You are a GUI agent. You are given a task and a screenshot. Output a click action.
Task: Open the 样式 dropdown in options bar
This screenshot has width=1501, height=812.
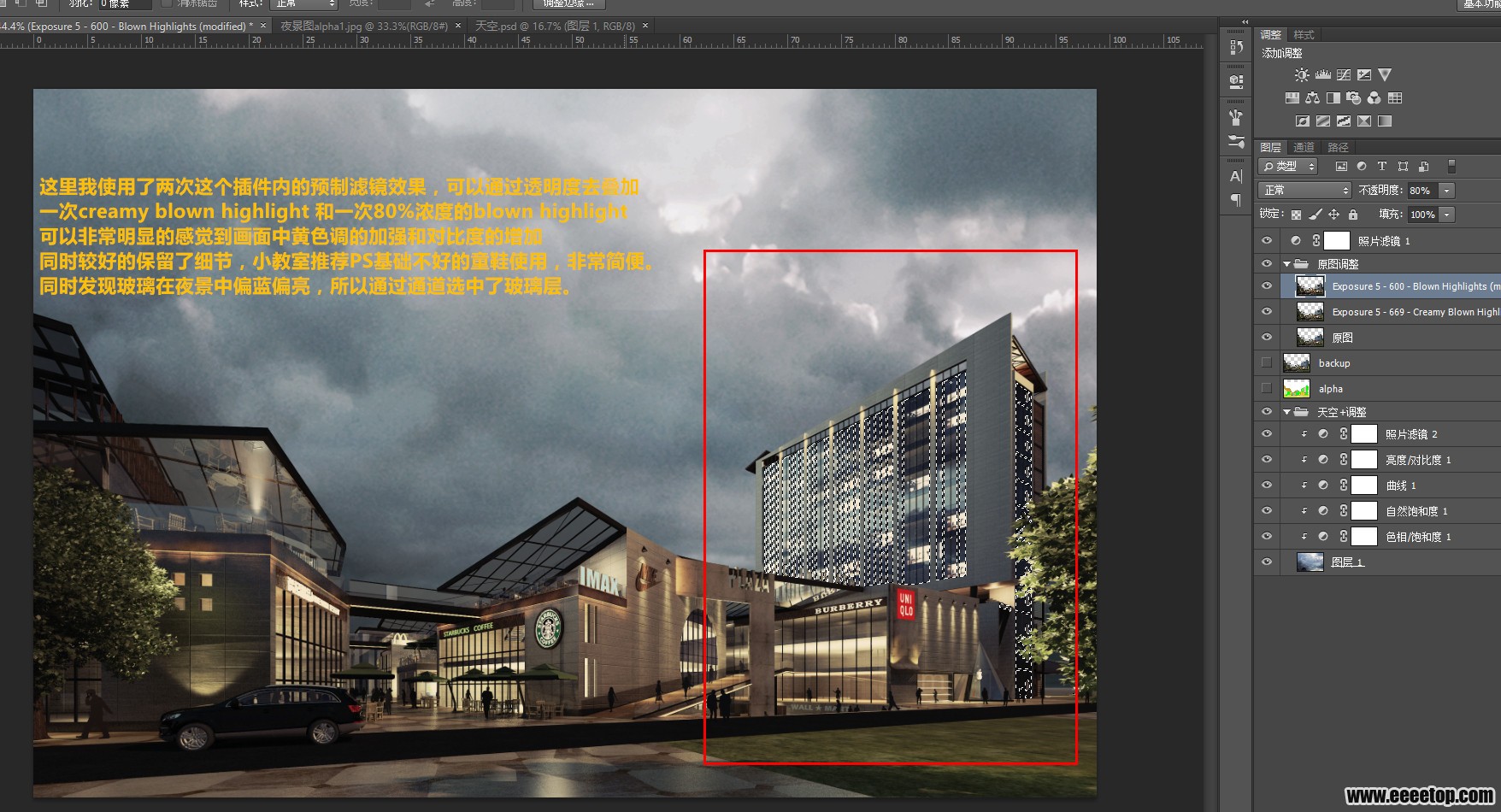(303, 4)
